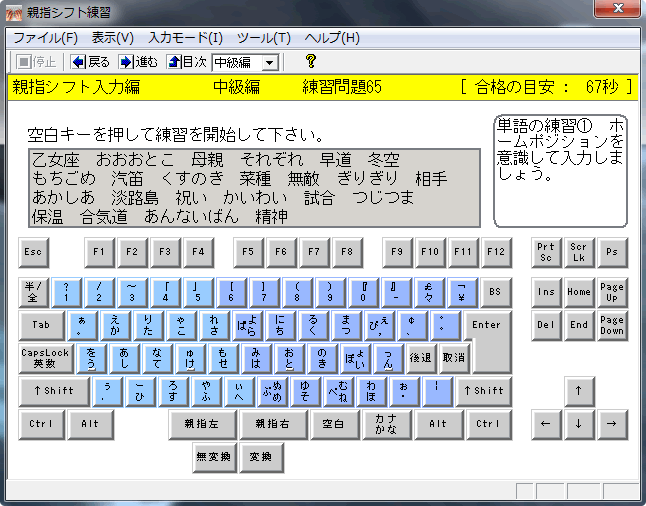
Task: Open the ファイル(F) menu
Action: (x=45, y=38)
